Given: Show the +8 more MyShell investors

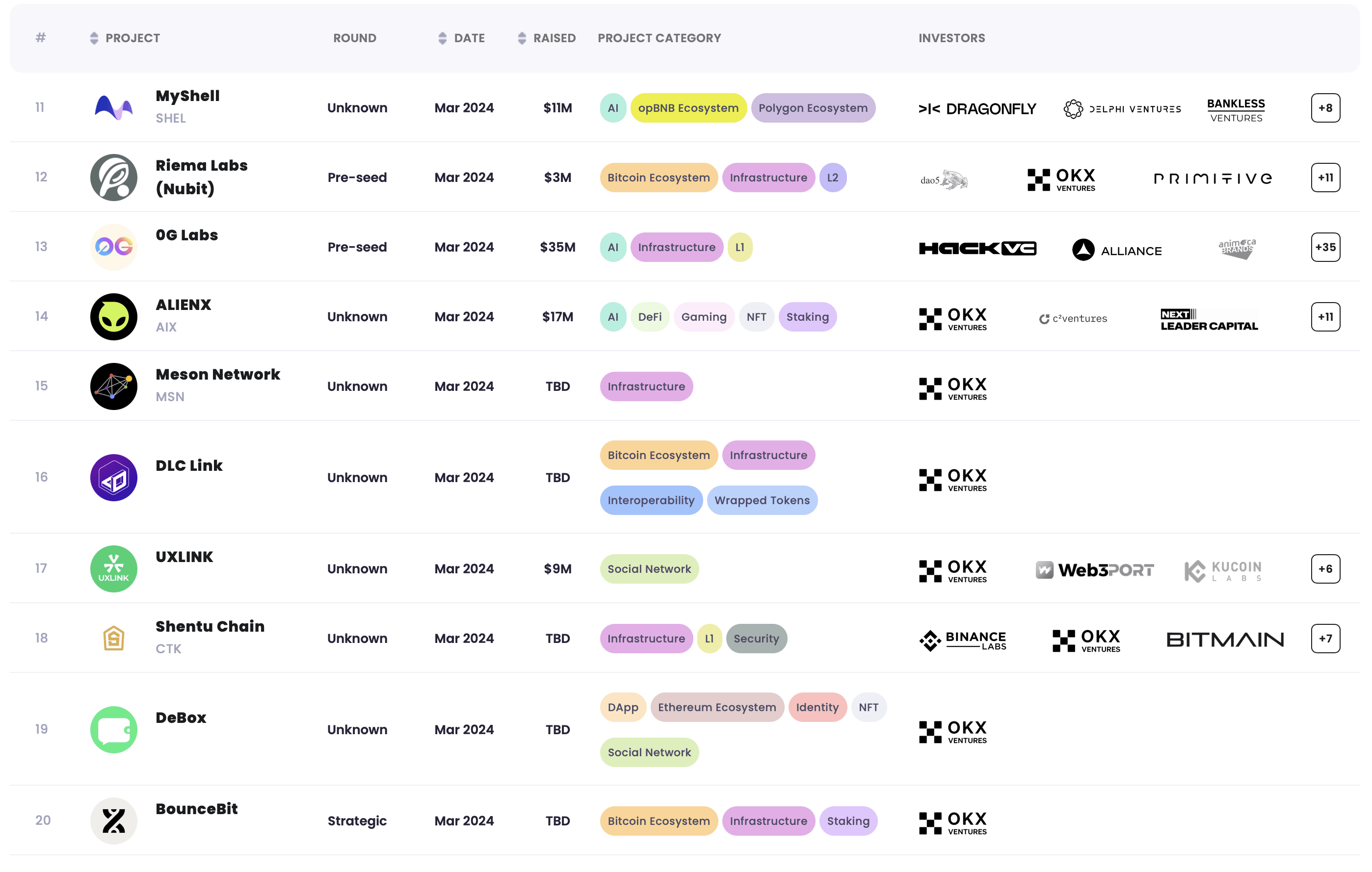Looking at the screenshot, I should tap(1325, 107).
